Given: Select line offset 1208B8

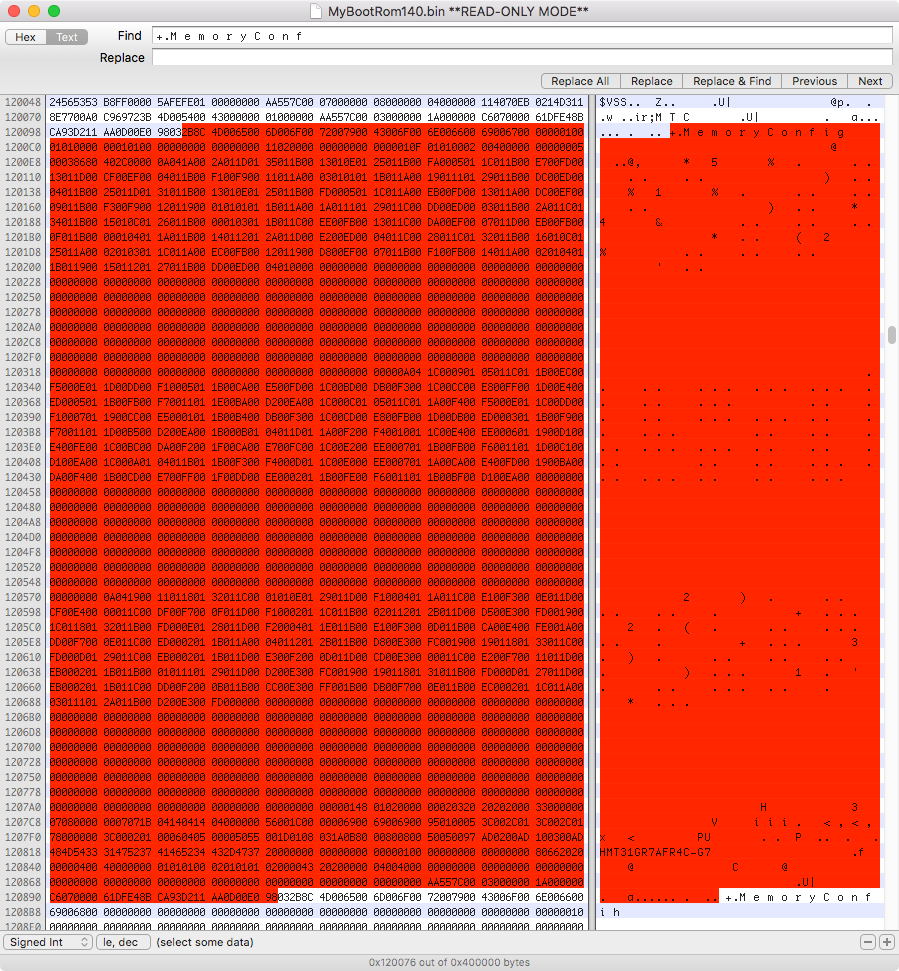Looking at the screenshot, I should 23,912.
